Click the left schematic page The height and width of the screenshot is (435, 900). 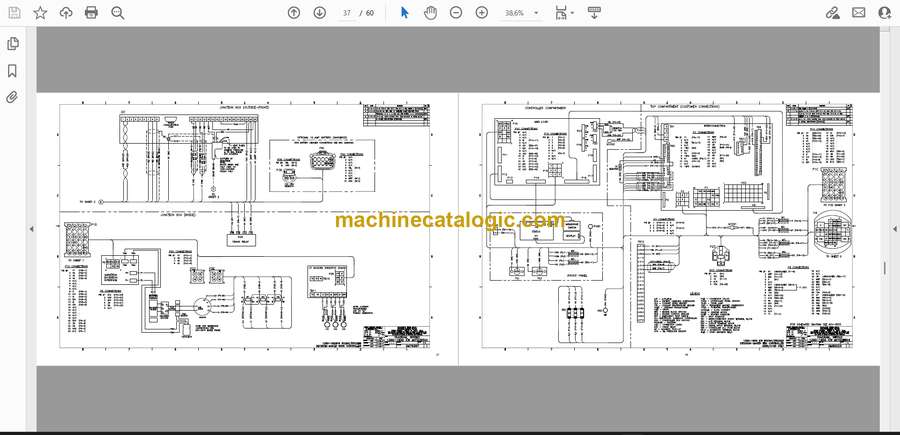point(247,229)
